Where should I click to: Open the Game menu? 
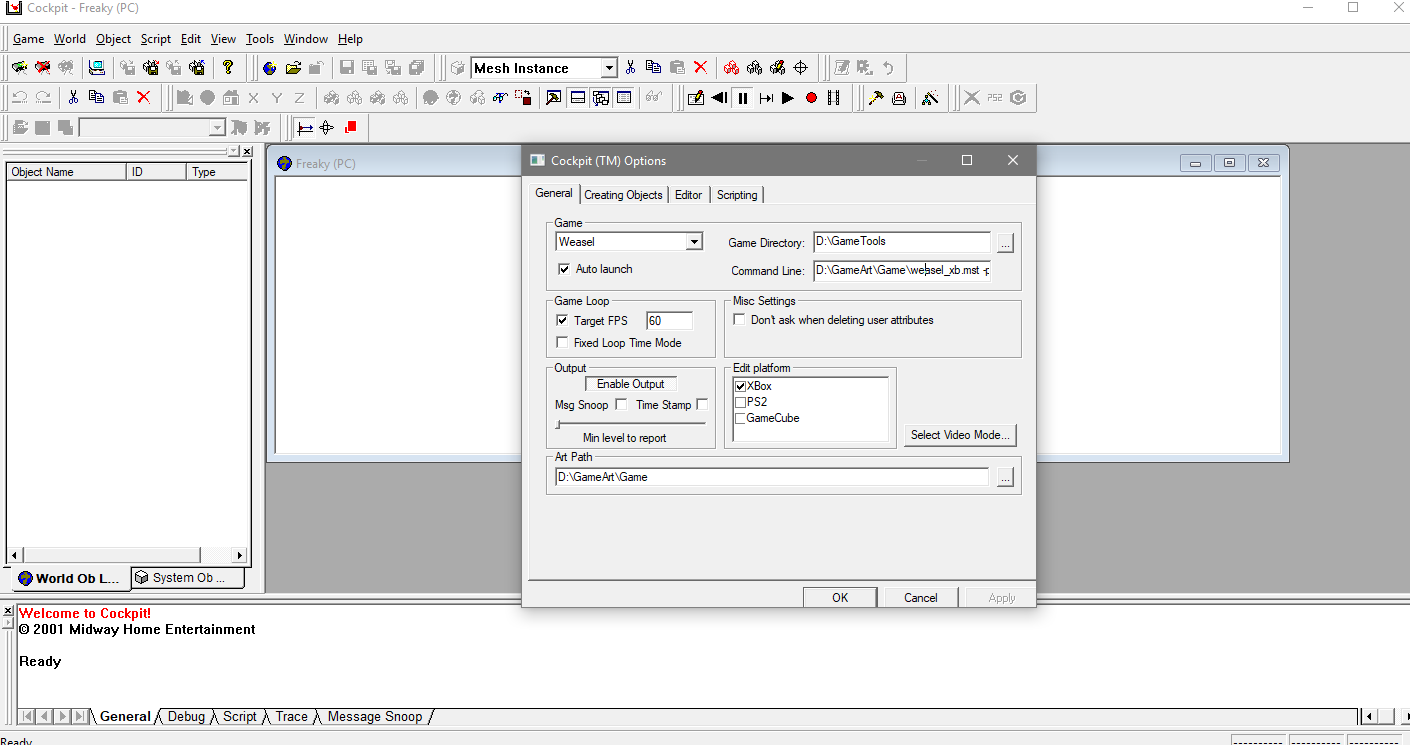(x=28, y=39)
